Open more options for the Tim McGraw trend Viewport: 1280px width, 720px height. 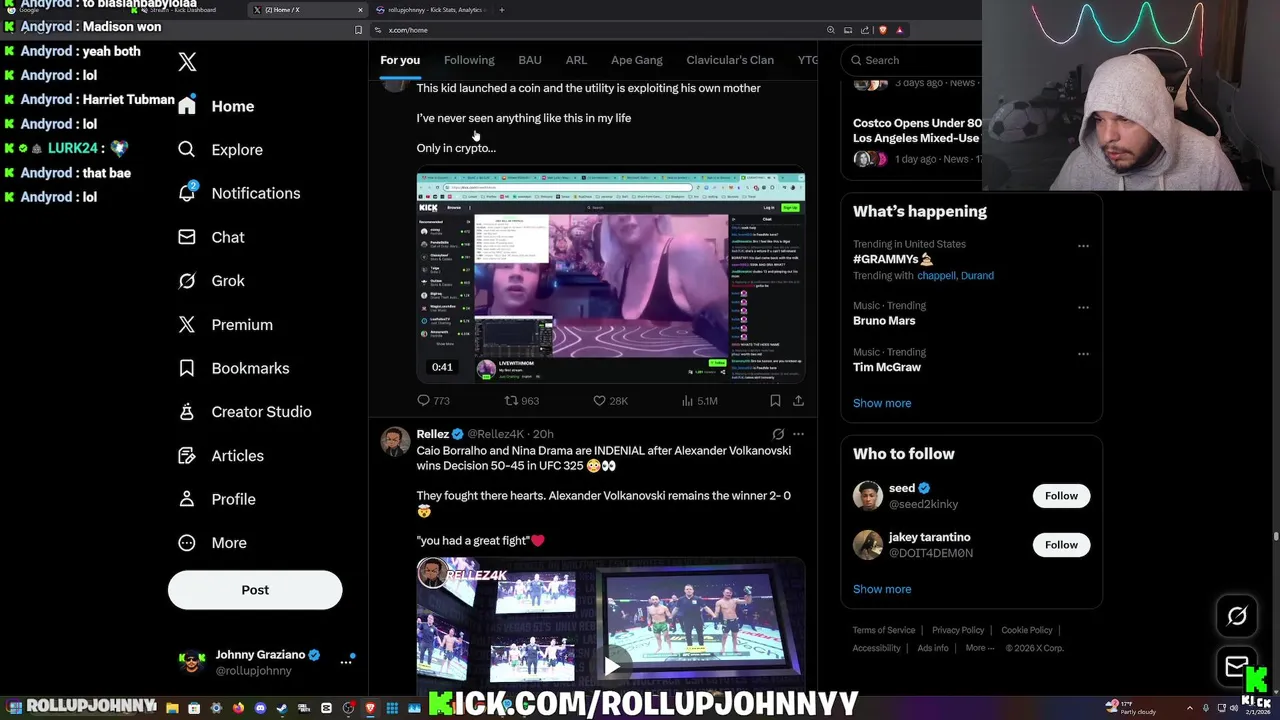[1083, 354]
